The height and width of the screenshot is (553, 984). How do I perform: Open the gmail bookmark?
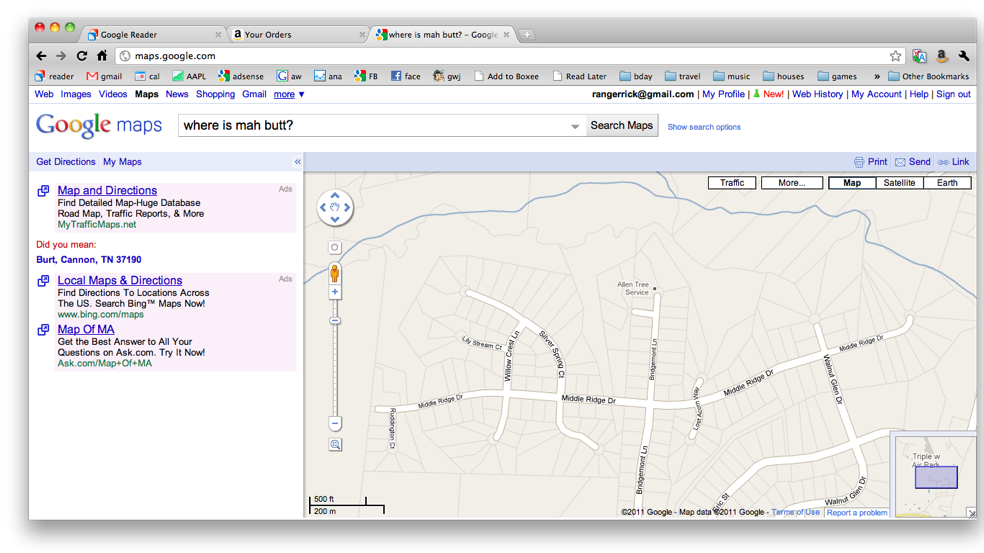coord(104,77)
